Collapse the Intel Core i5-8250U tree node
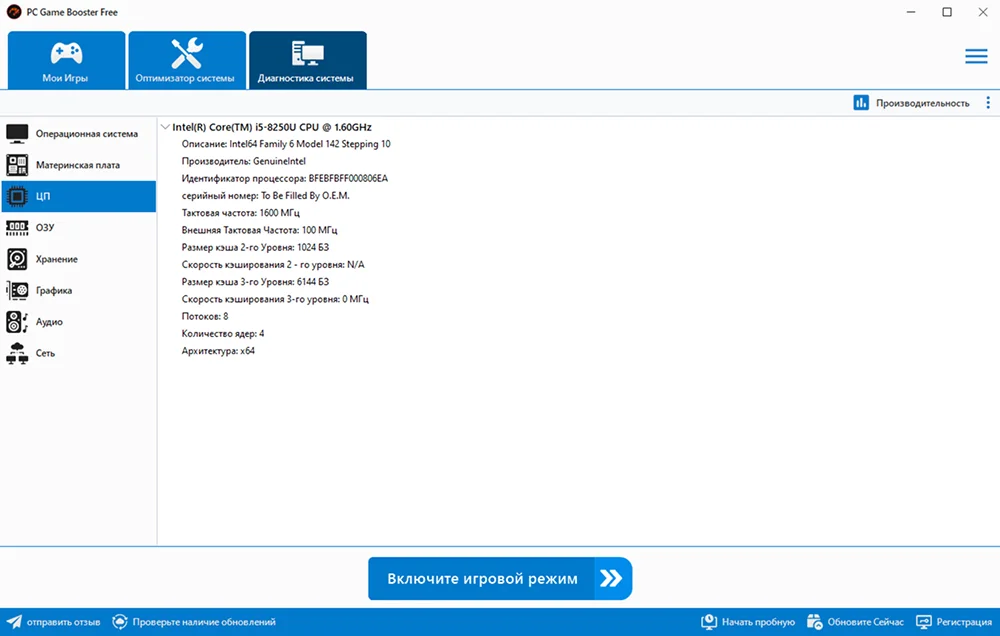The height and width of the screenshot is (636, 1000). [x=165, y=128]
